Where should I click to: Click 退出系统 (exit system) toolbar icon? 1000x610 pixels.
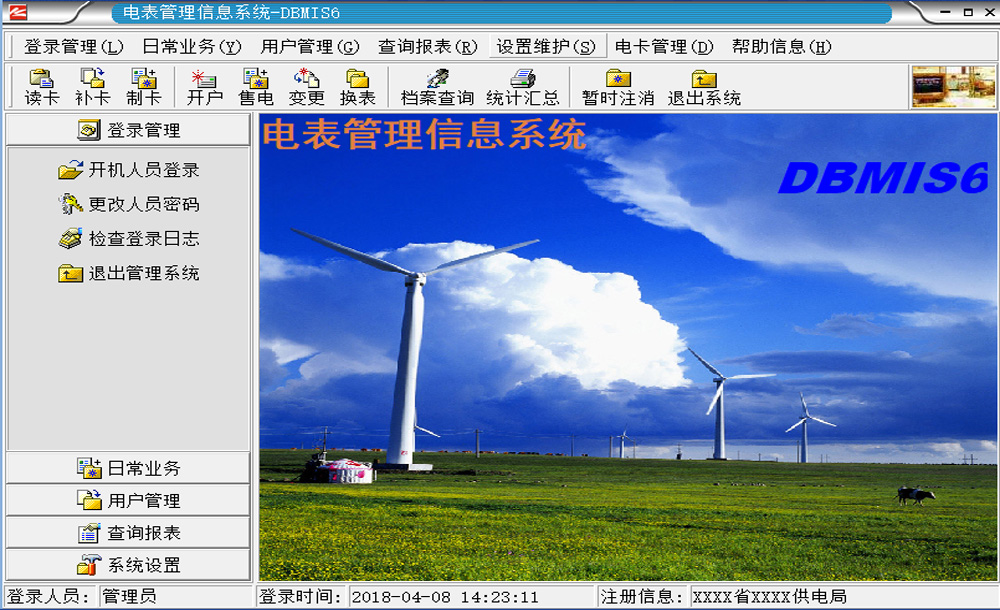(x=704, y=86)
